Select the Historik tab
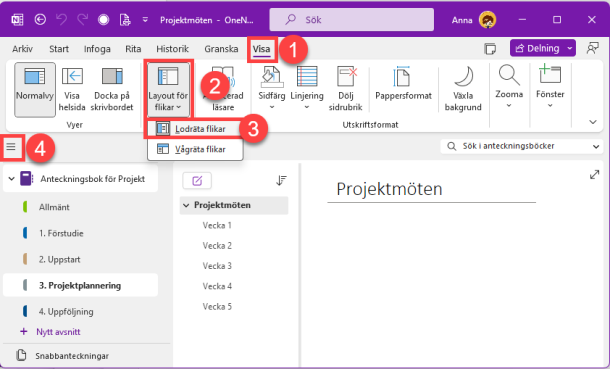 click(x=172, y=49)
